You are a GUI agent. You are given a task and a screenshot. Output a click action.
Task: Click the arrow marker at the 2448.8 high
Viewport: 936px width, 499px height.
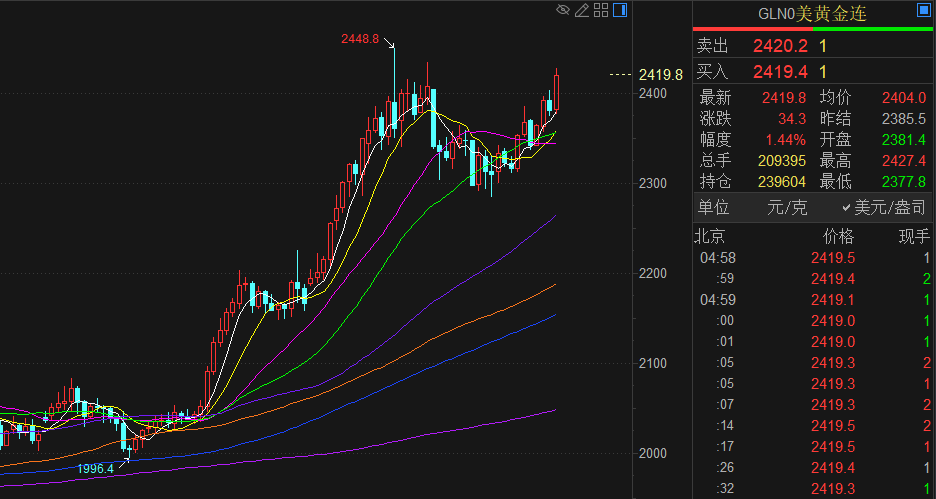(390, 44)
